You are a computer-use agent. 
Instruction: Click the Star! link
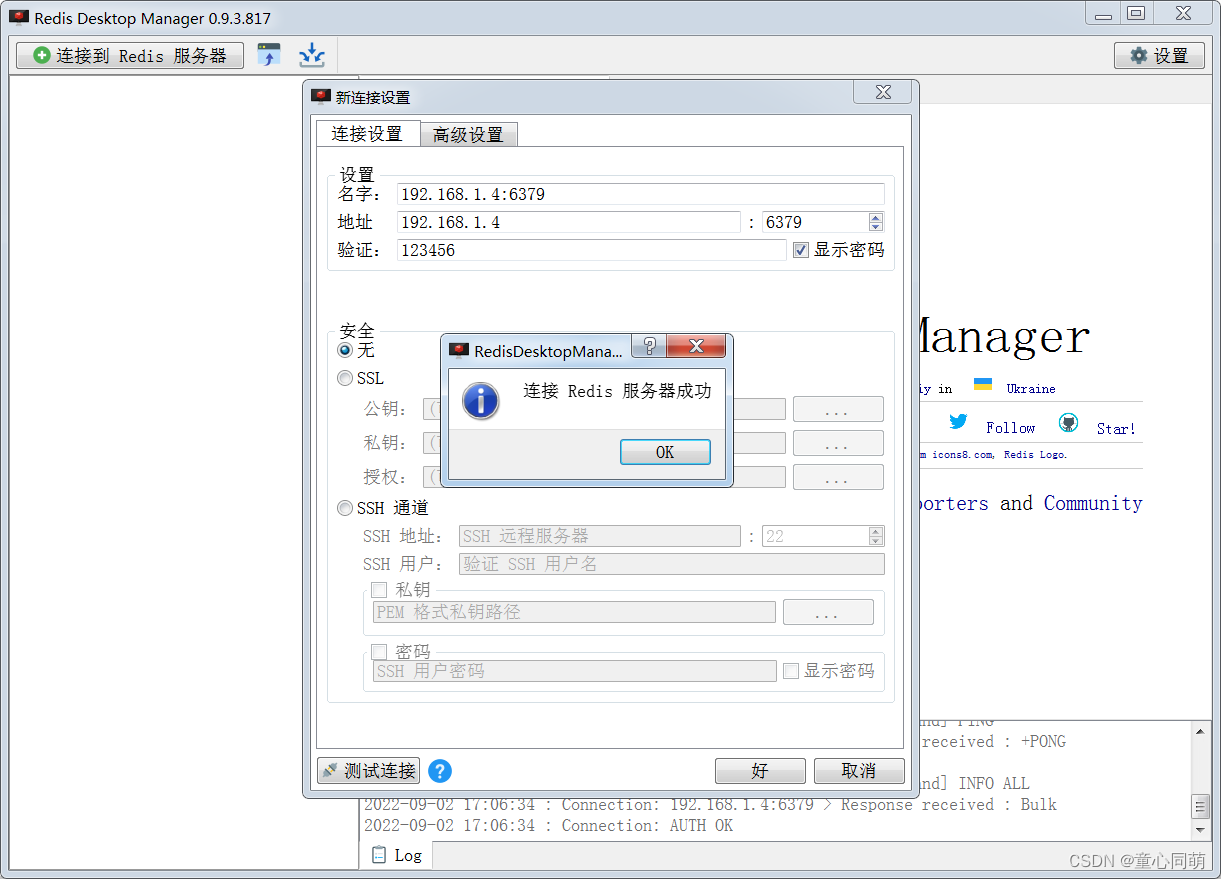pos(1116,429)
